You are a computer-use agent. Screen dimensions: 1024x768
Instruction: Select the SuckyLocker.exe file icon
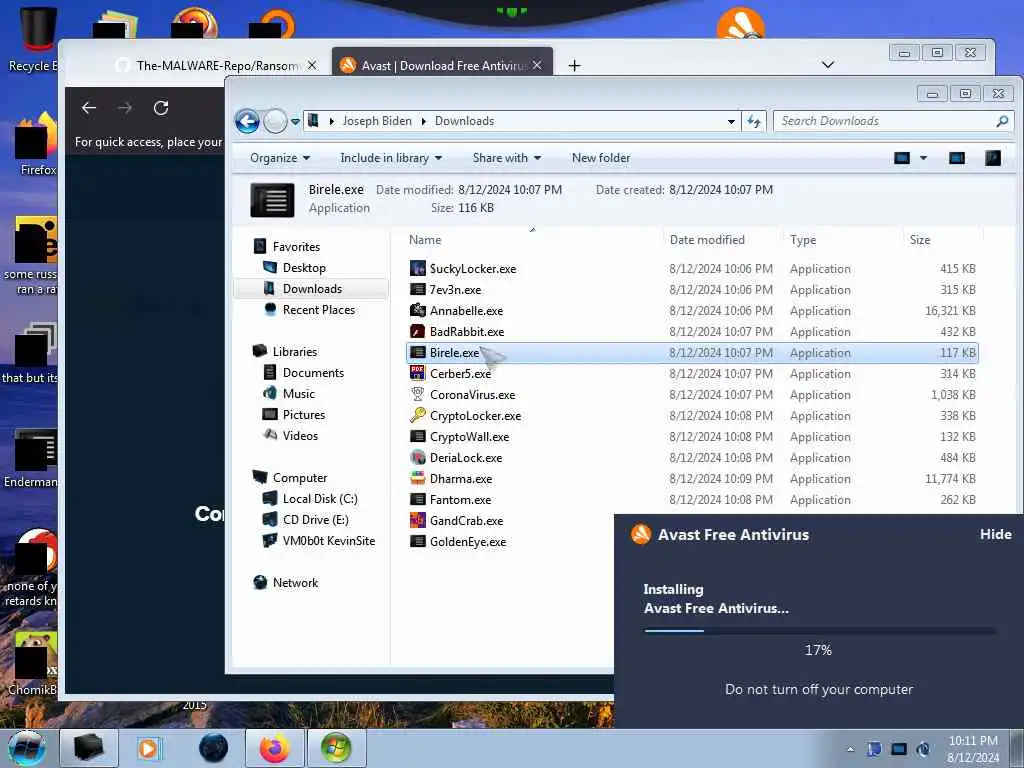(x=417, y=268)
